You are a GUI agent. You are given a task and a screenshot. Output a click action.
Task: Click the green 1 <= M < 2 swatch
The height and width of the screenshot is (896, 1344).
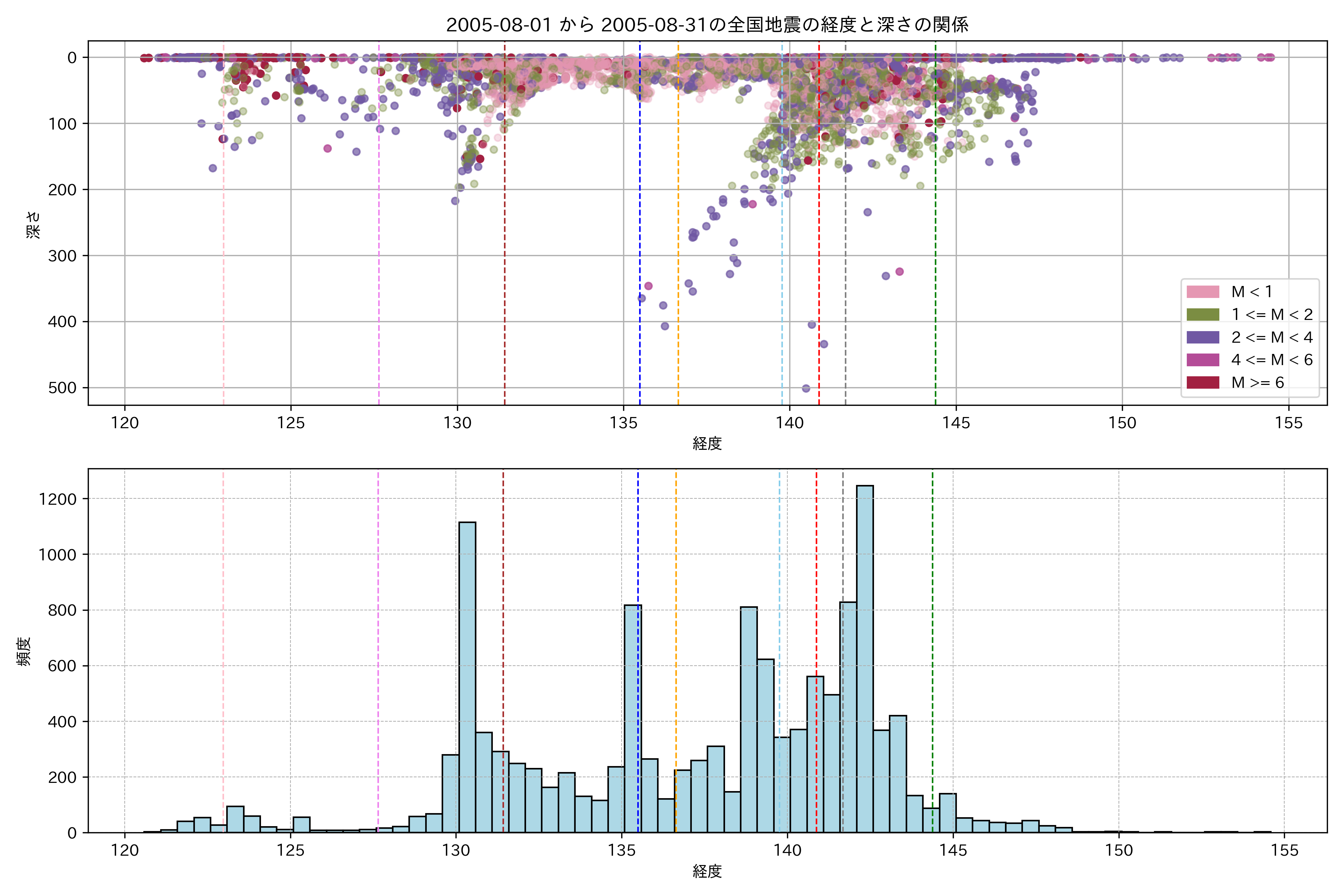pos(1202,314)
